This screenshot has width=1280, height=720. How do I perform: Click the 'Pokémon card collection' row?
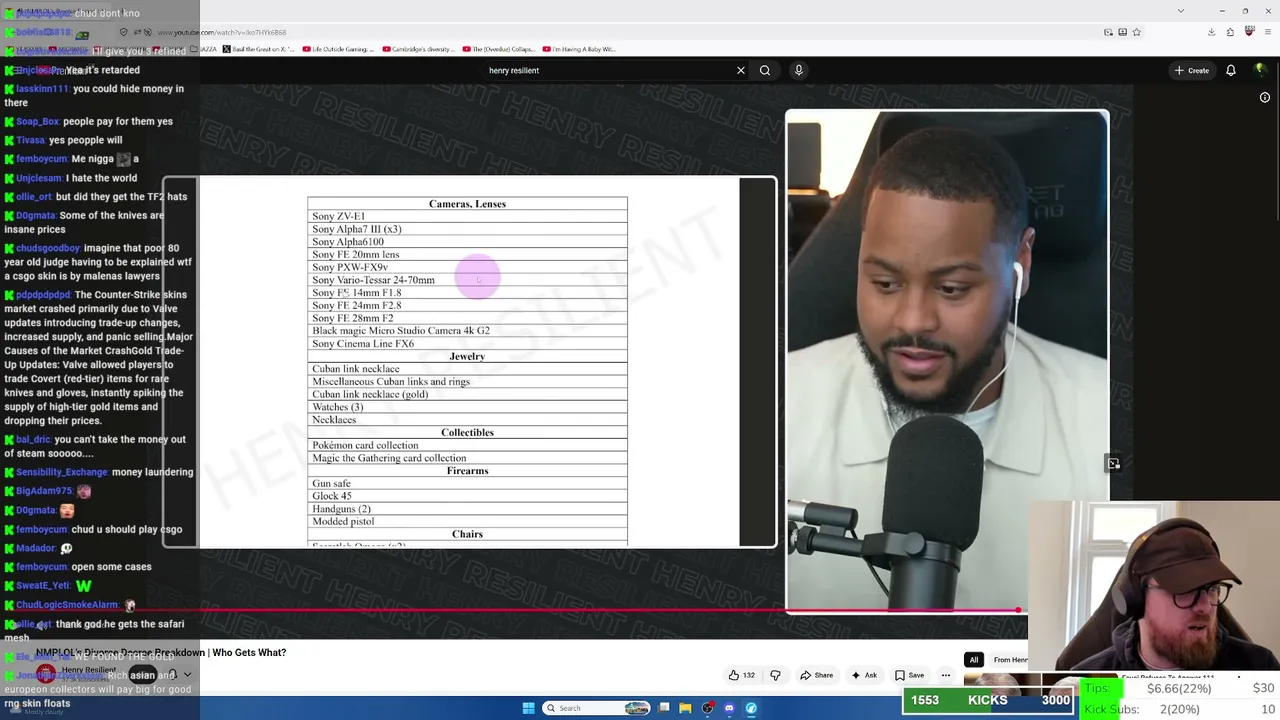[x=467, y=445]
